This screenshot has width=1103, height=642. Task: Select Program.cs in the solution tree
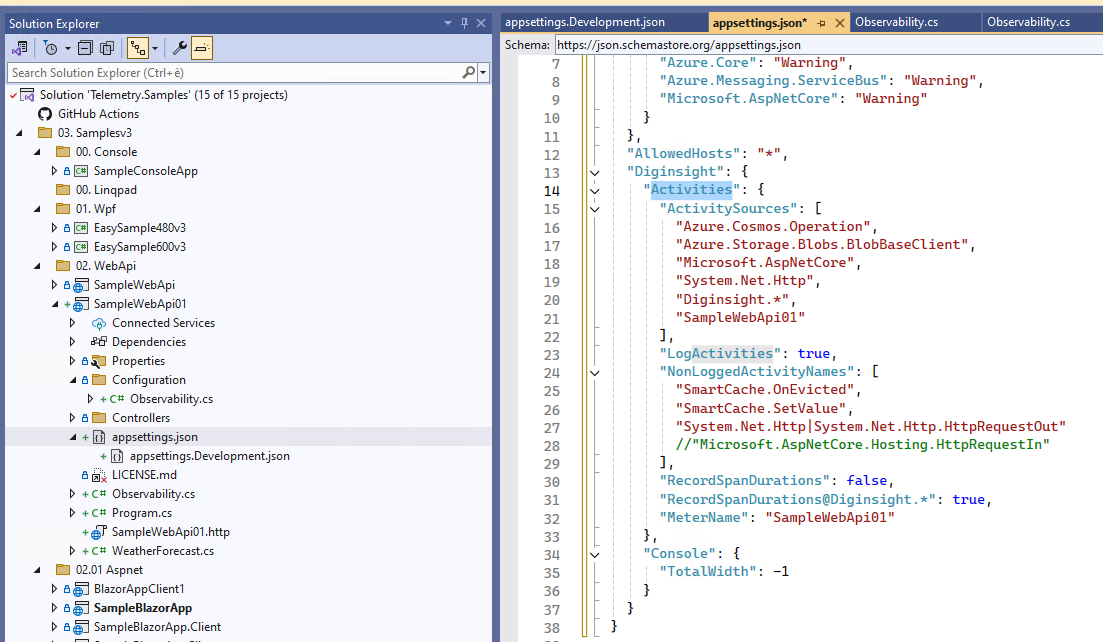(x=141, y=513)
